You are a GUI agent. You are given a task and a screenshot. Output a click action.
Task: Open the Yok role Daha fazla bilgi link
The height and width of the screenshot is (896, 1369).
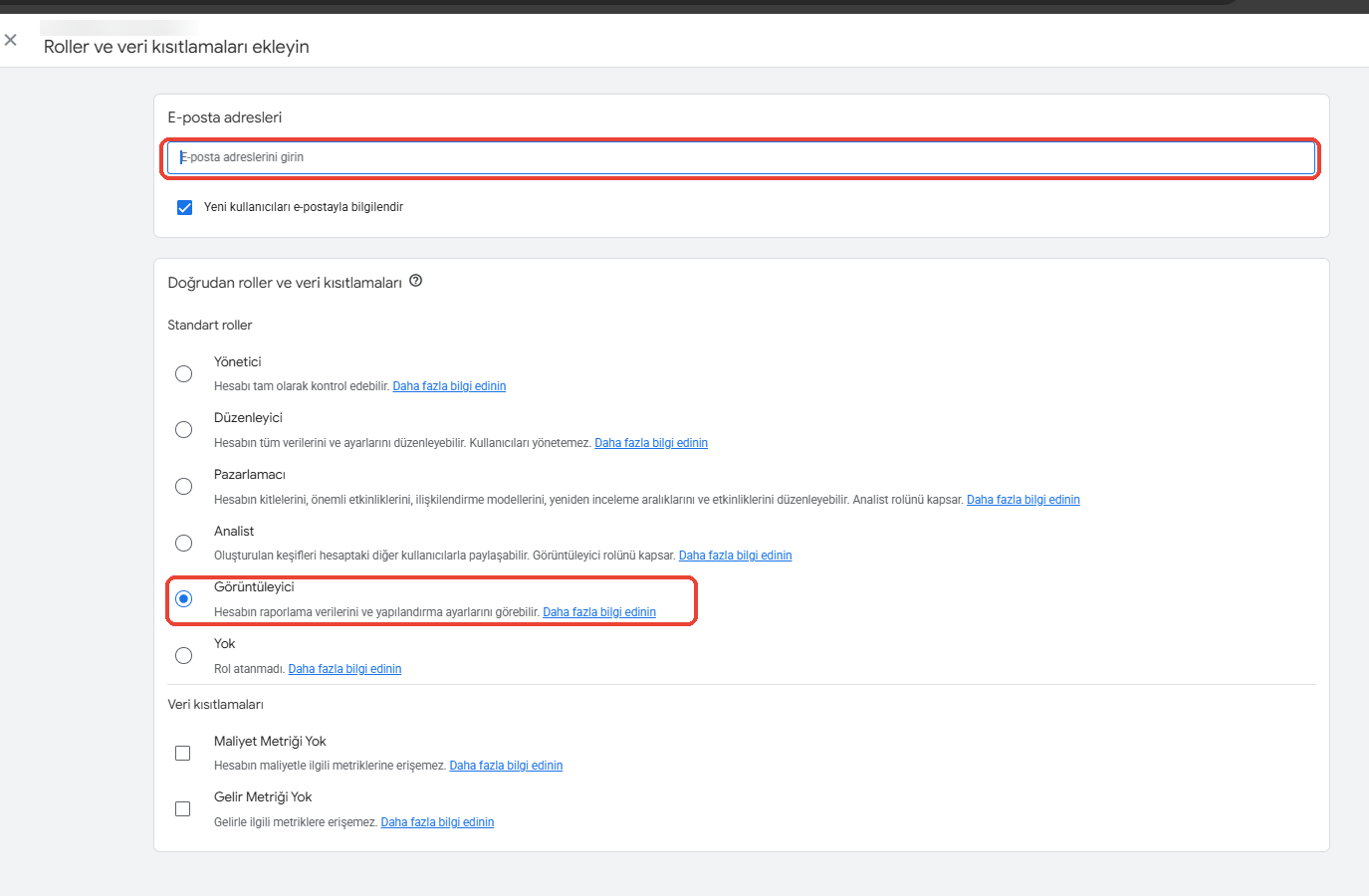(344, 669)
